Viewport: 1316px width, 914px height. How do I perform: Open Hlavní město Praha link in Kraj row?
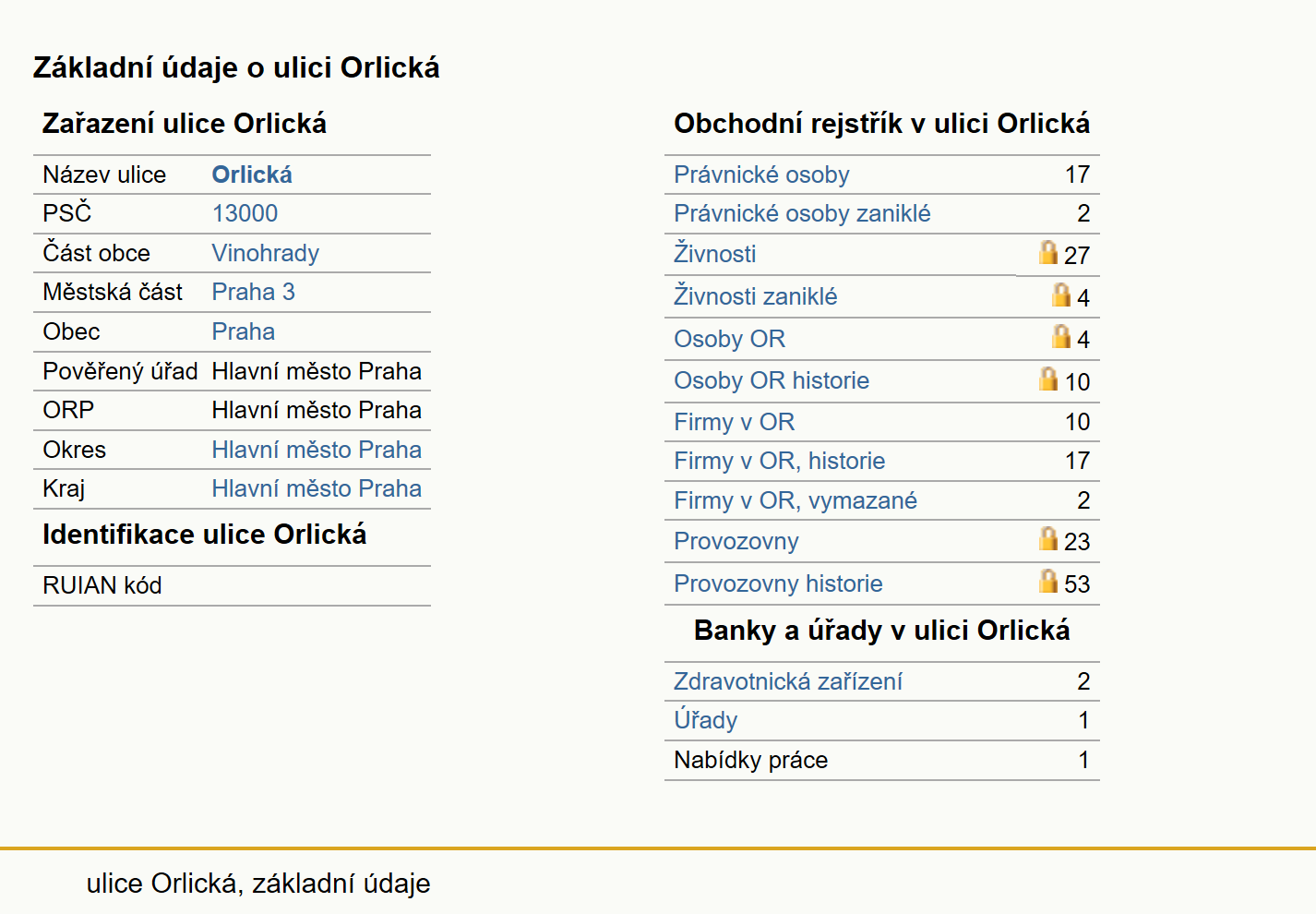coord(317,488)
